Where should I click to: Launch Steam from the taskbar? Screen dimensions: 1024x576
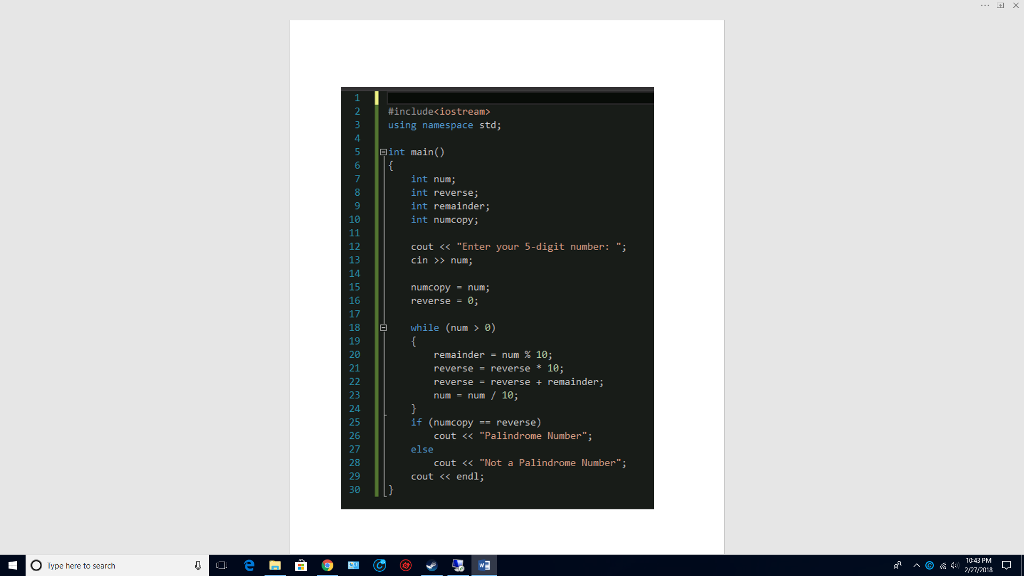[x=431, y=565]
